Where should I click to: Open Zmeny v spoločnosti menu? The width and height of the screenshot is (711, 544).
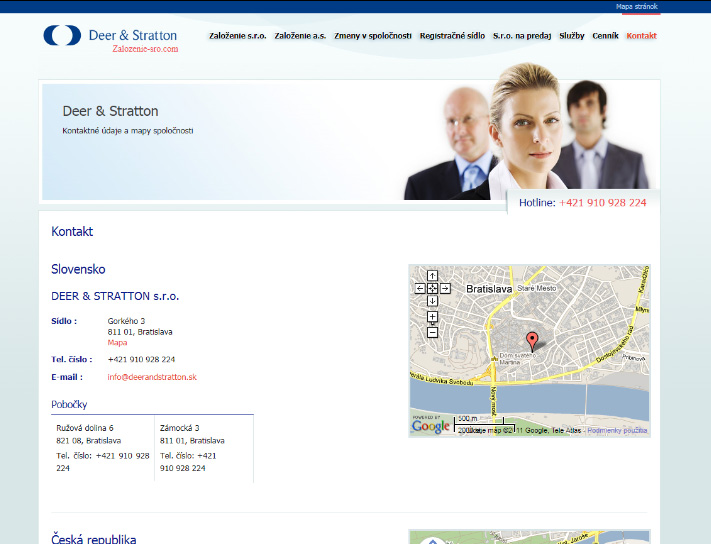pyautogui.click(x=373, y=36)
